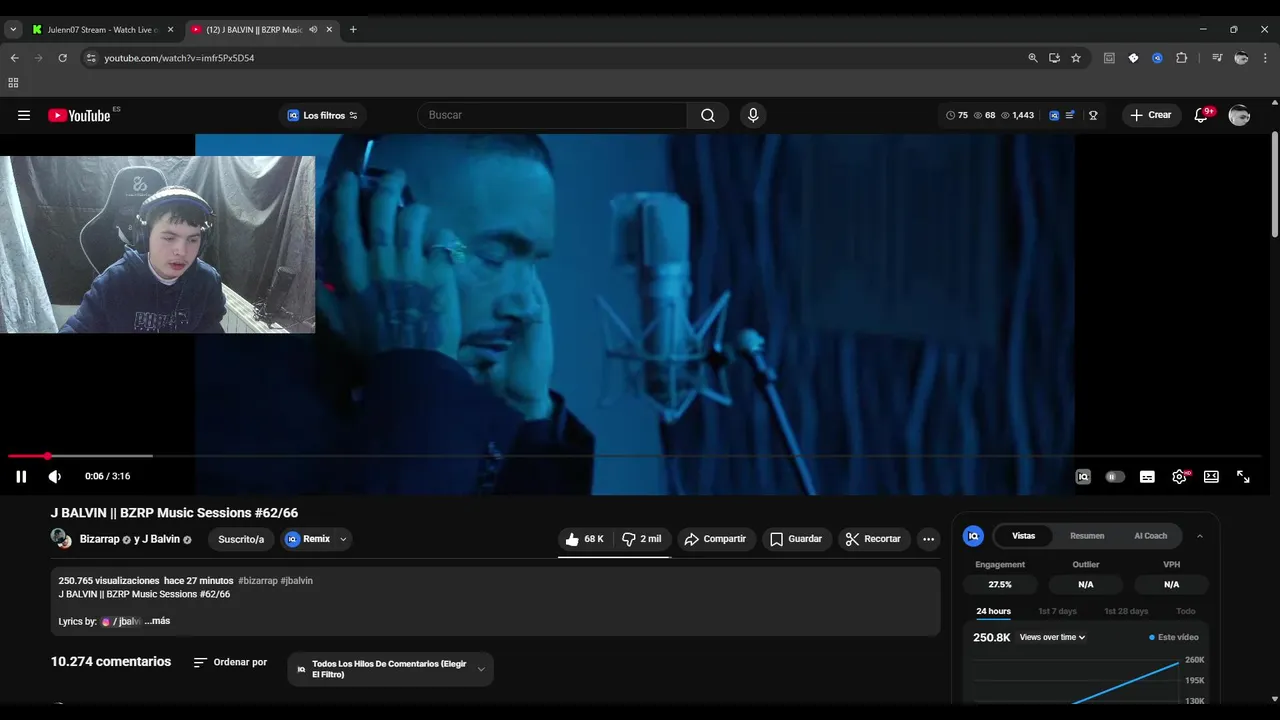This screenshot has height=720, width=1280.
Task: Expand comment threads filter dropdown
Action: 390,669
